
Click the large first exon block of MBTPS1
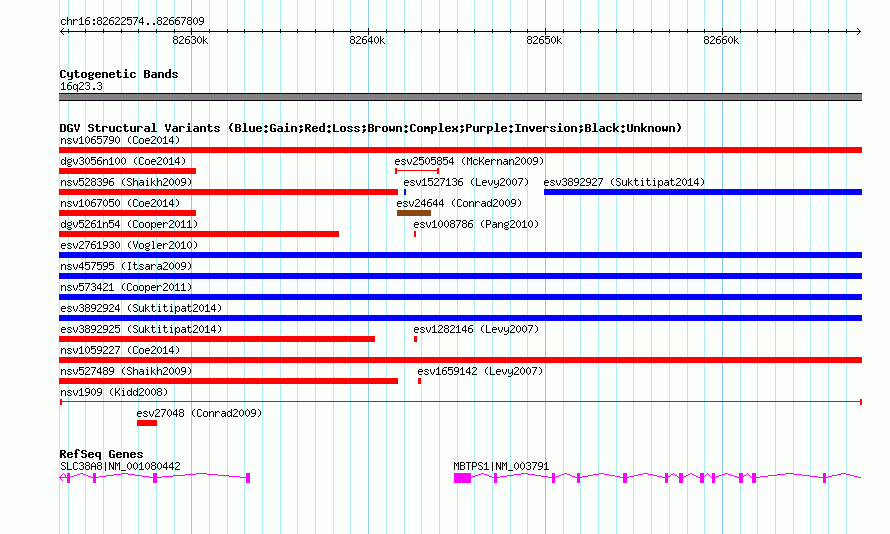click(x=463, y=478)
